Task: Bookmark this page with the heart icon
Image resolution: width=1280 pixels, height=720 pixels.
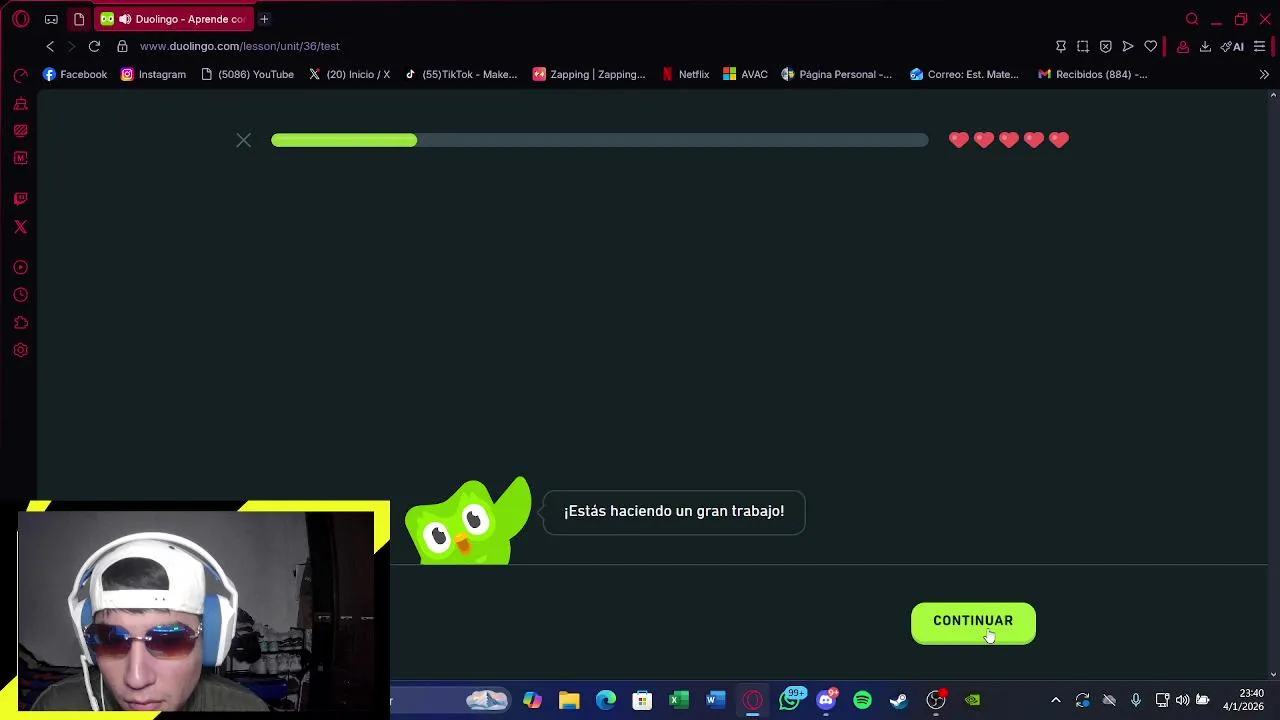Action: coord(1151,46)
